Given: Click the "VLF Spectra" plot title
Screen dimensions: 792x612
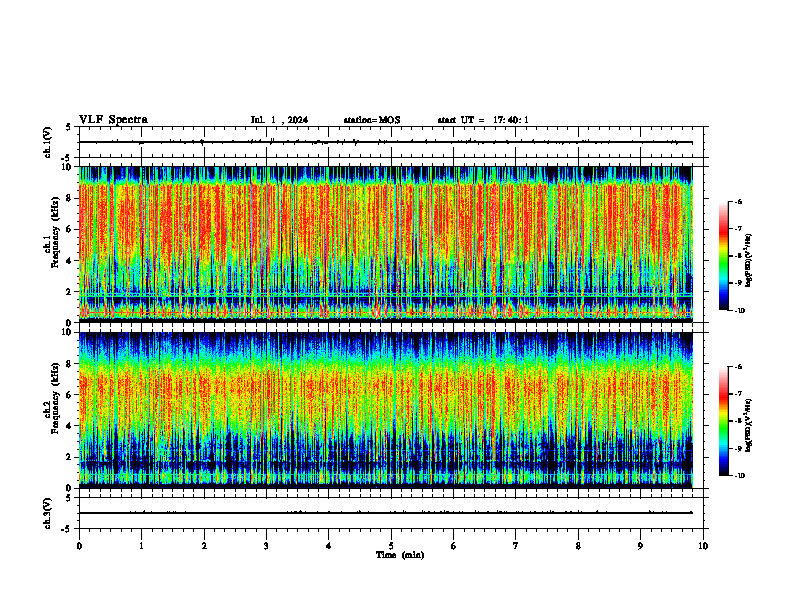Looking at the screenshot, I should (x=113, y=120).
